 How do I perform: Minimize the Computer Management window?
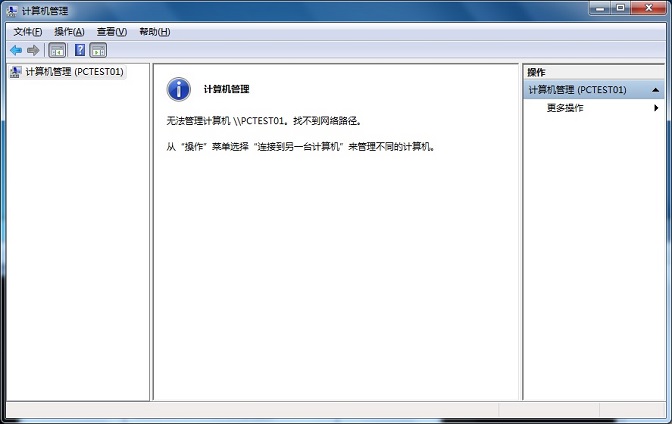[x=600, y=9]
